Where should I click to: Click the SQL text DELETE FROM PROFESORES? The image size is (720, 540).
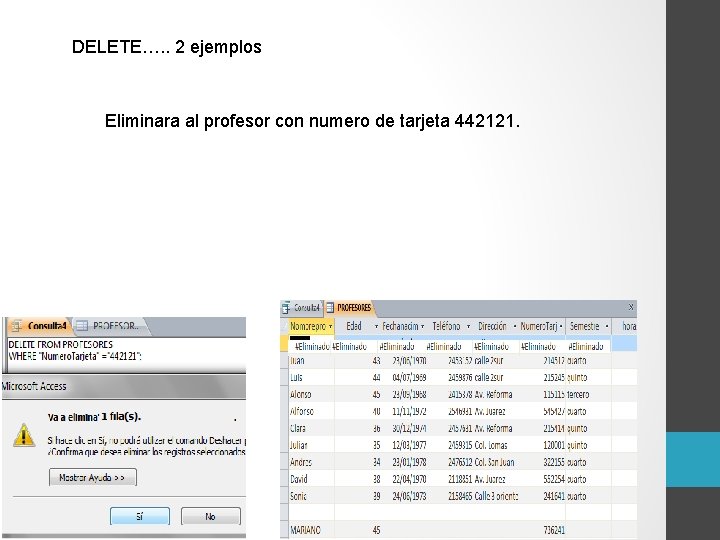click(61, 344)
